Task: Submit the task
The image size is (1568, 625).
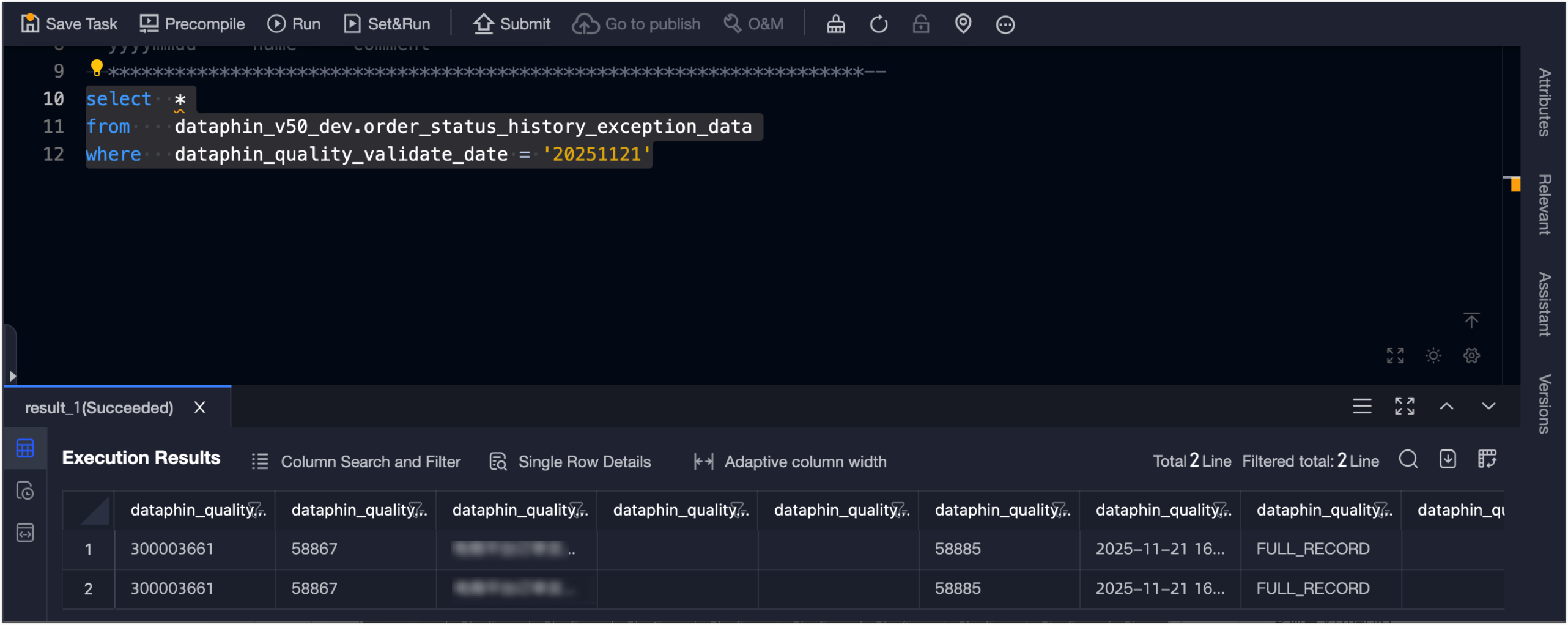Action: 512,24
